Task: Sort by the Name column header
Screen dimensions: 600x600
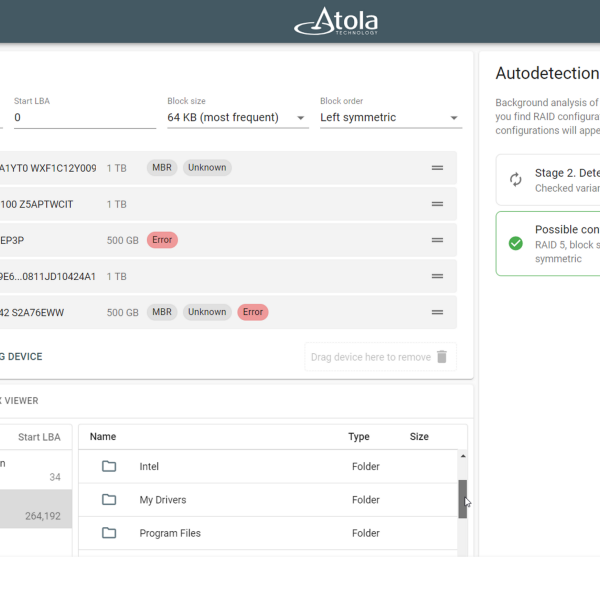Action: (103, 437)
